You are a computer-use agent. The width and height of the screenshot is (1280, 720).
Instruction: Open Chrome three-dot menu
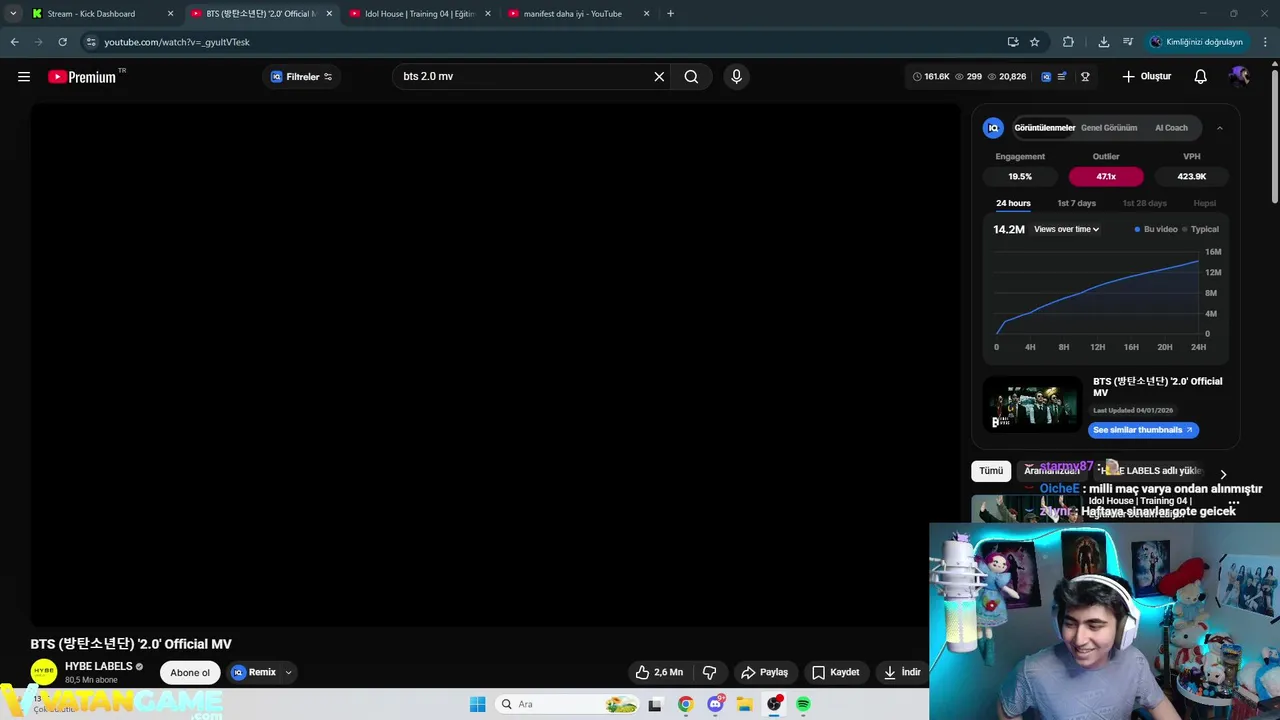pyautogui.click(x=1266, y=42)
